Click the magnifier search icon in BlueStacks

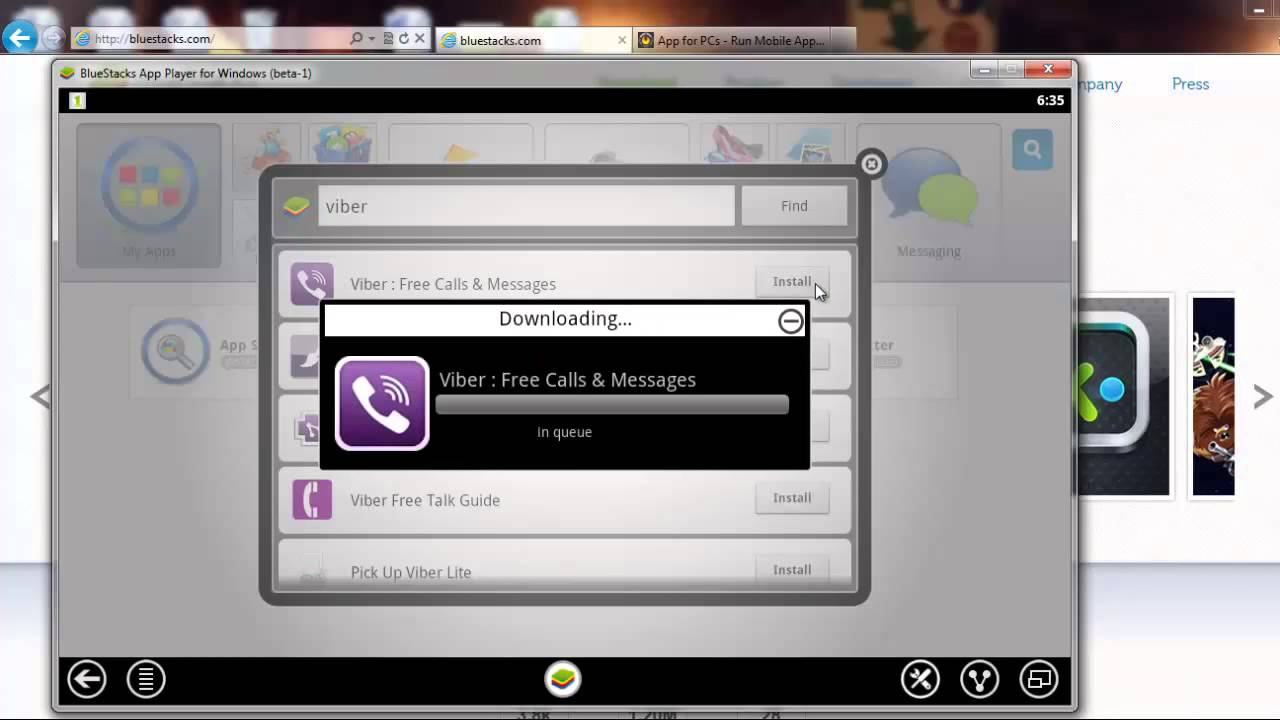pos(1032,150)
